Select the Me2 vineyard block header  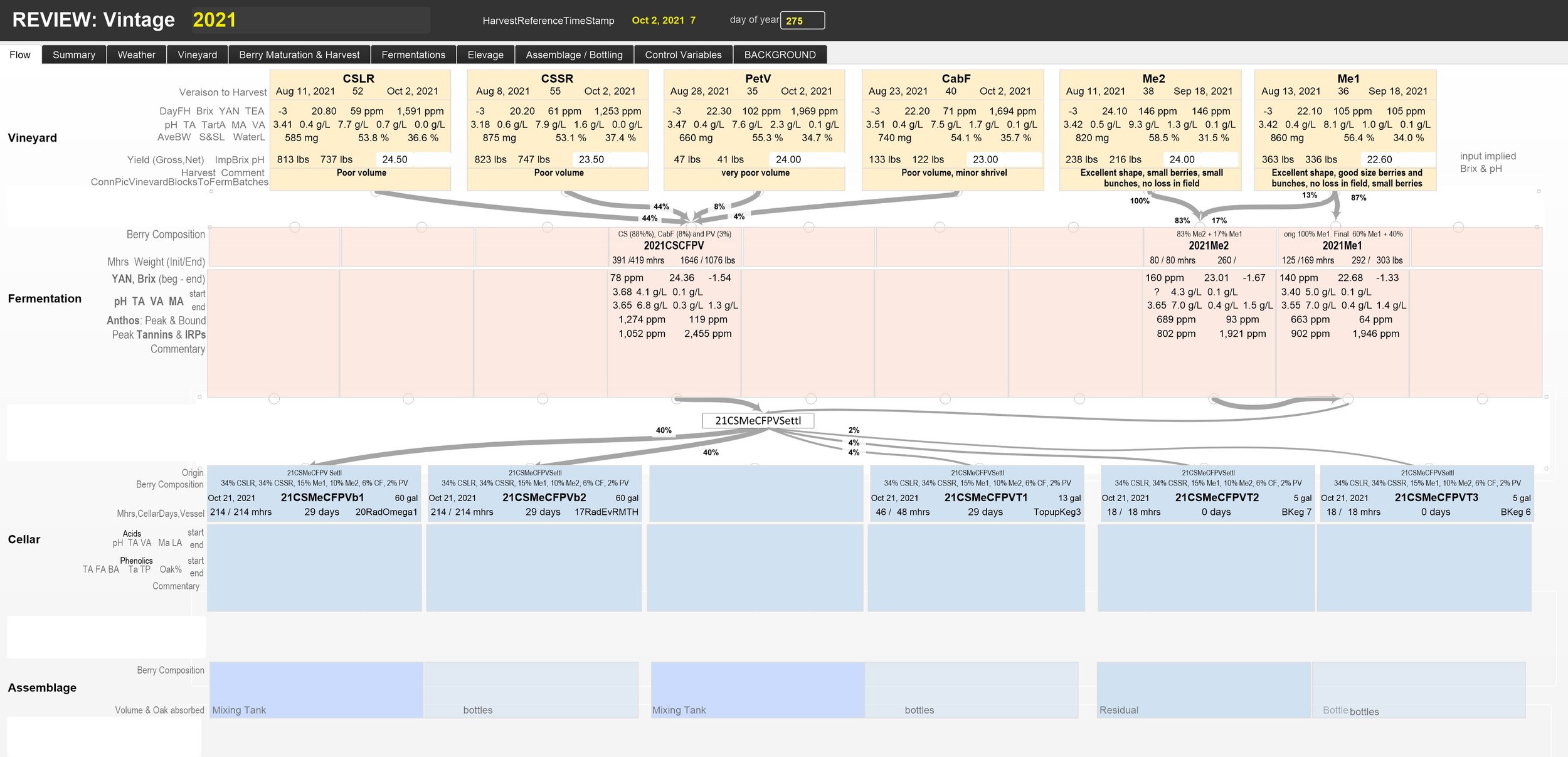coord(1153,78)
